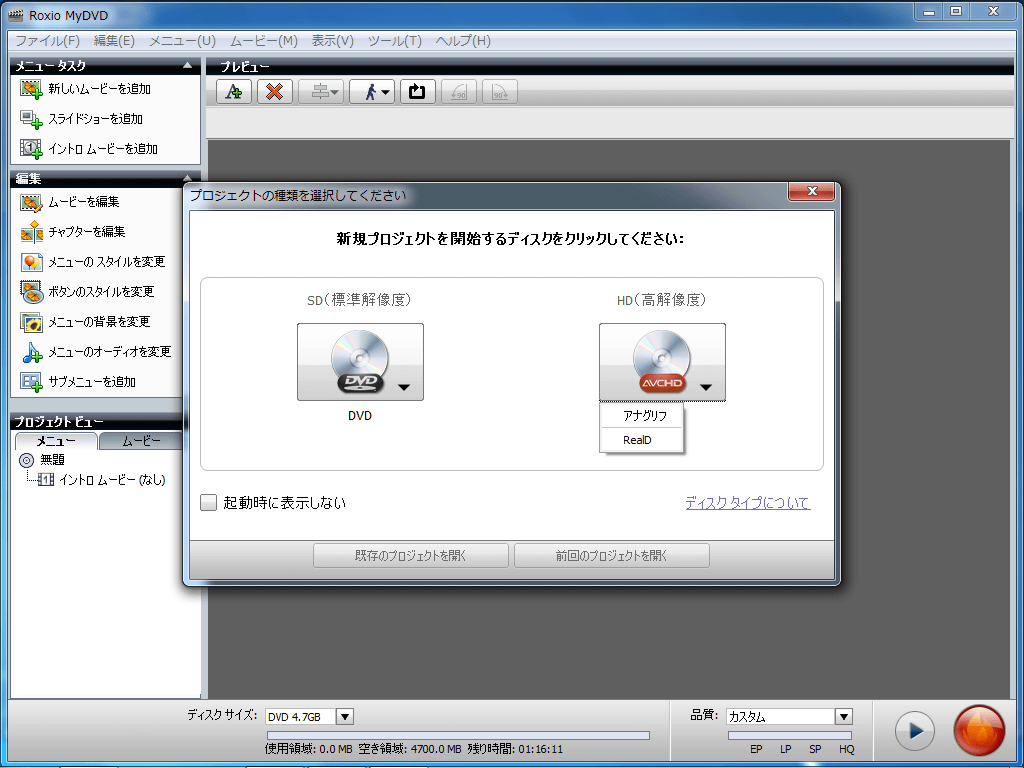The image size is (1024, 768).
Task: Open the walking figure animation dropdown
Action: click(372, 92)
